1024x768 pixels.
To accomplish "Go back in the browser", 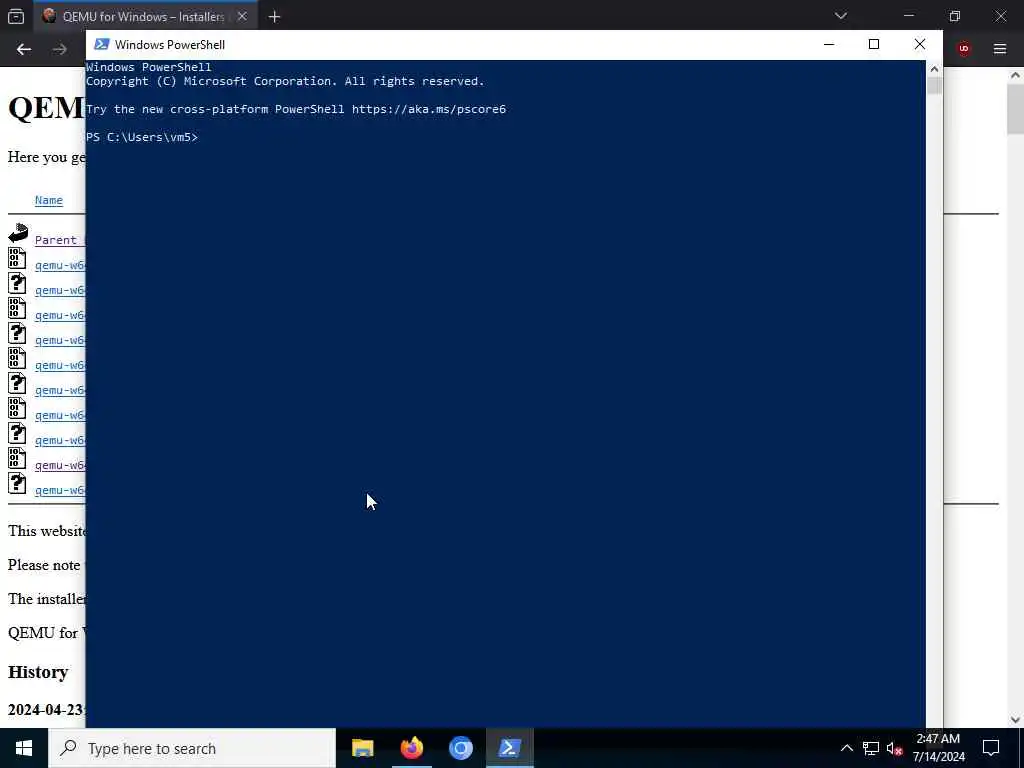I will [24, 49].
